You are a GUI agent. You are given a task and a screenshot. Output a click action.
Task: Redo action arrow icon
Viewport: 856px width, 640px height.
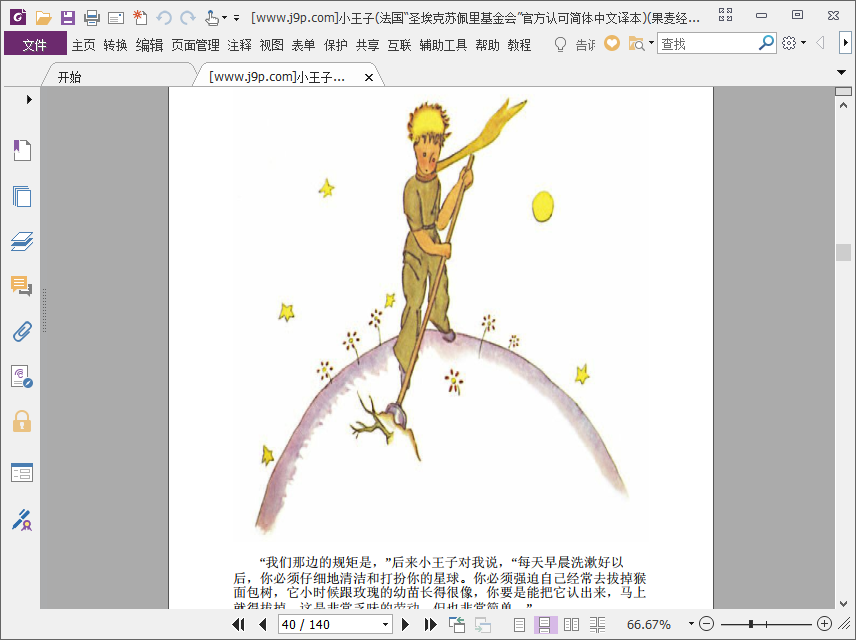click(x=187, y=18)
